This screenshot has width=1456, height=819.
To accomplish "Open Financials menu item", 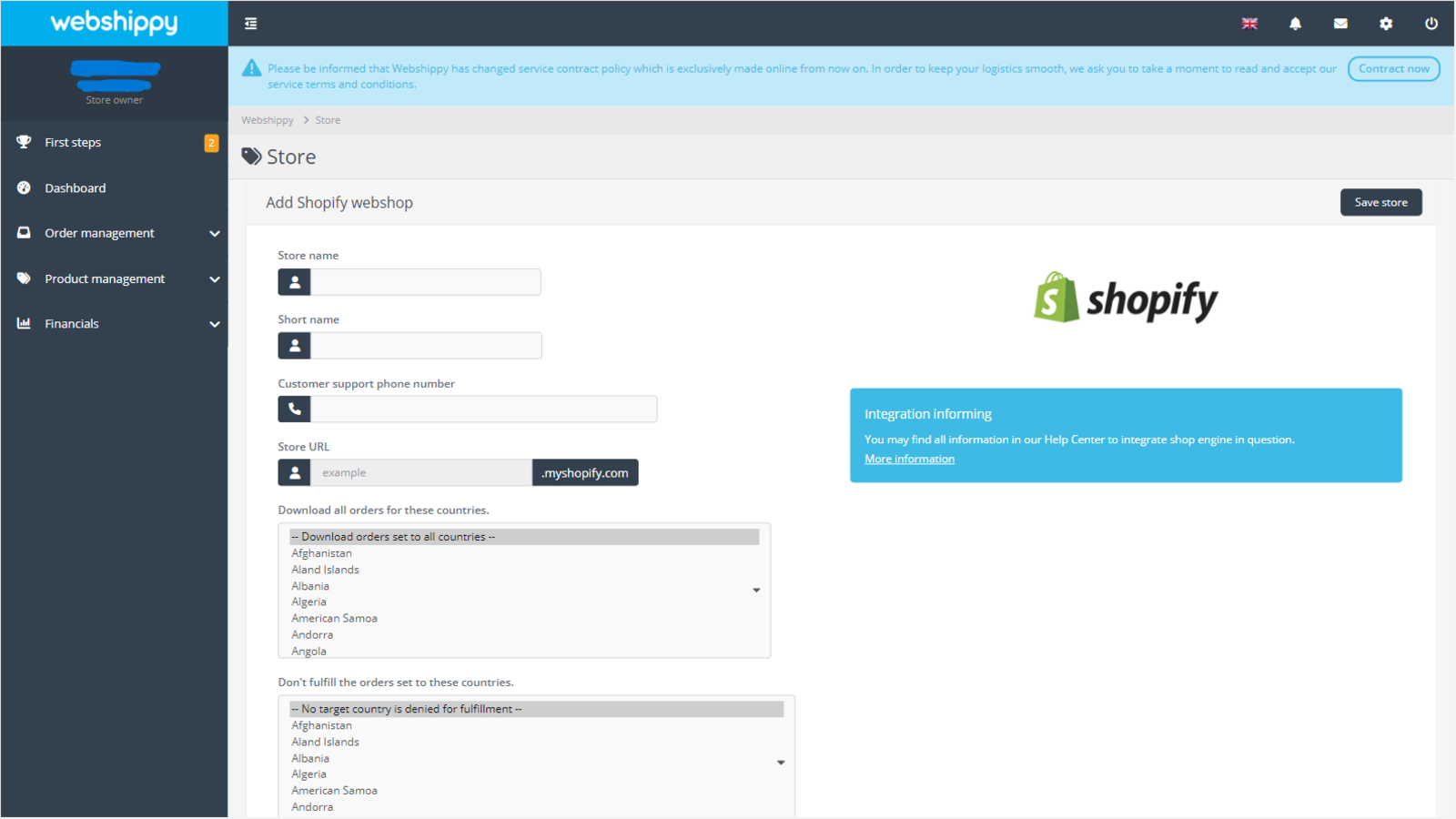I will tap(115, 324).
